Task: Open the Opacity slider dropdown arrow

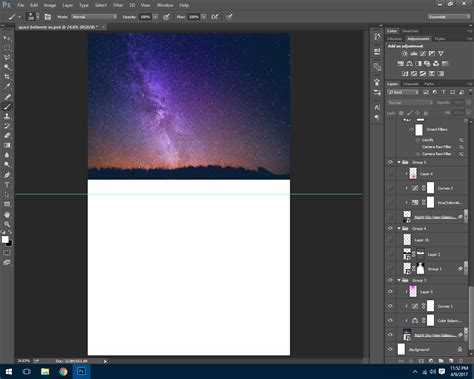Action: pyautogui.click(x=155, y=17)
